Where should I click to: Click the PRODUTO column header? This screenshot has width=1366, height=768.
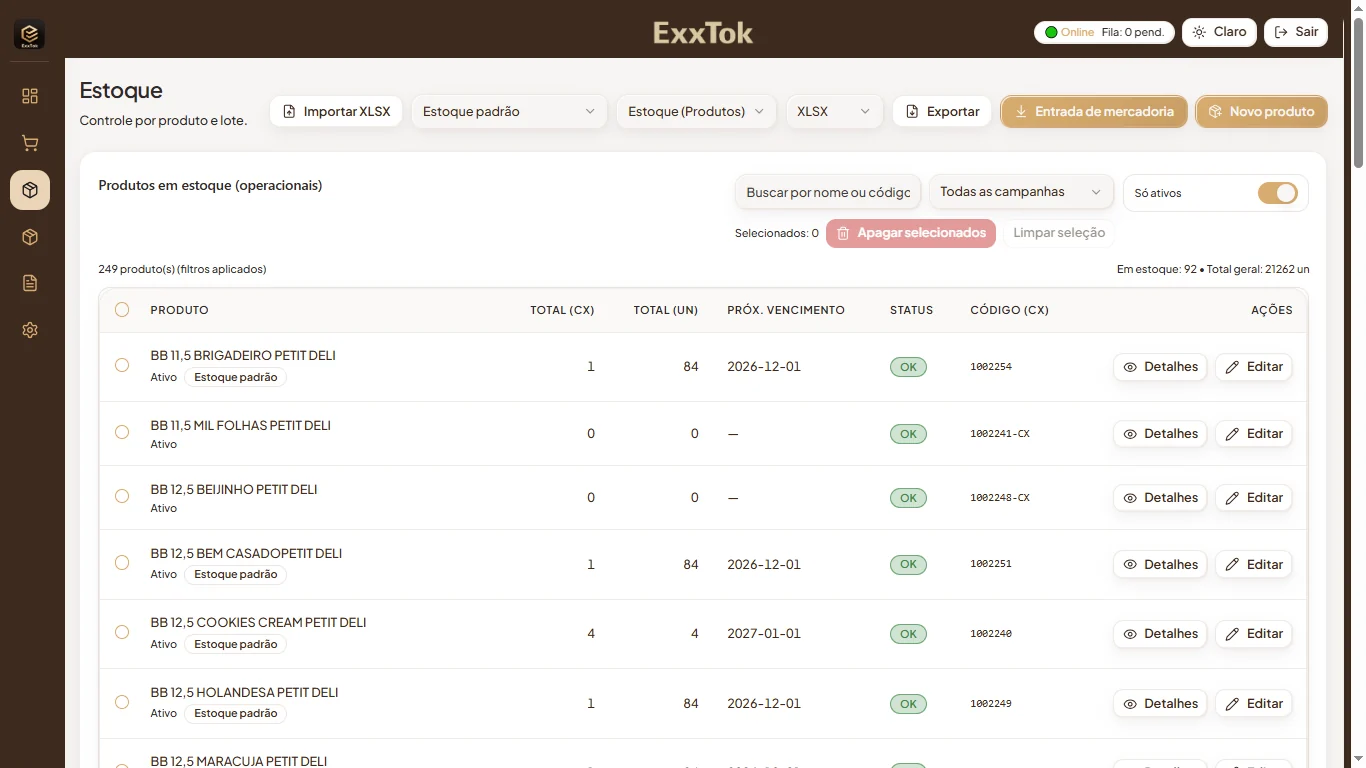coord(180,310)
